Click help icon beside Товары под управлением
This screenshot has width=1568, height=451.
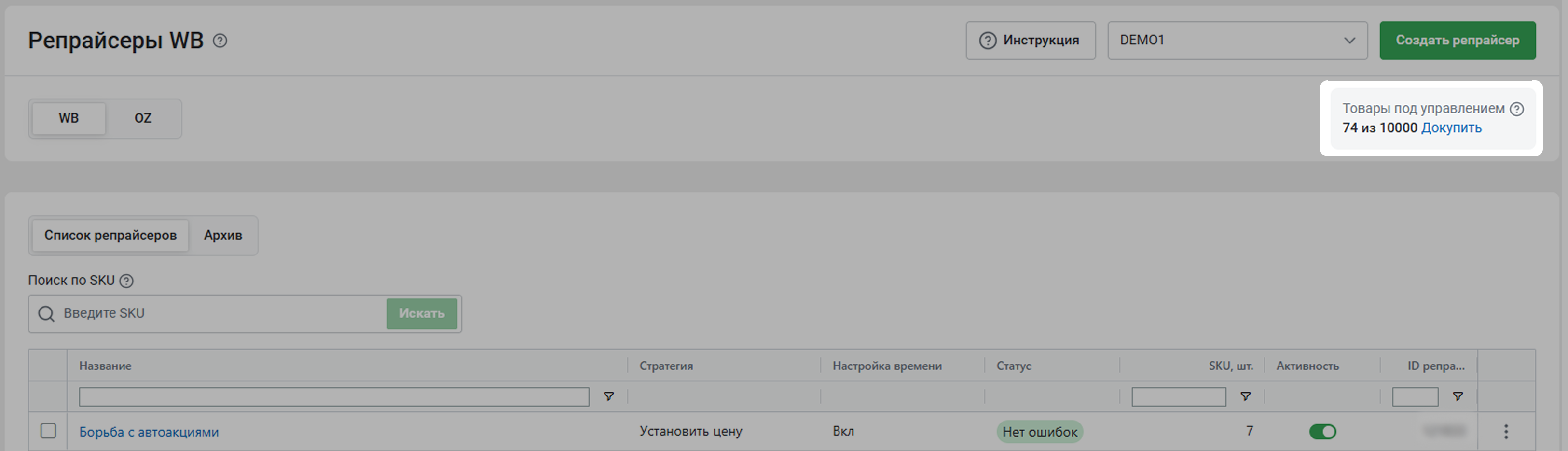1517,109
